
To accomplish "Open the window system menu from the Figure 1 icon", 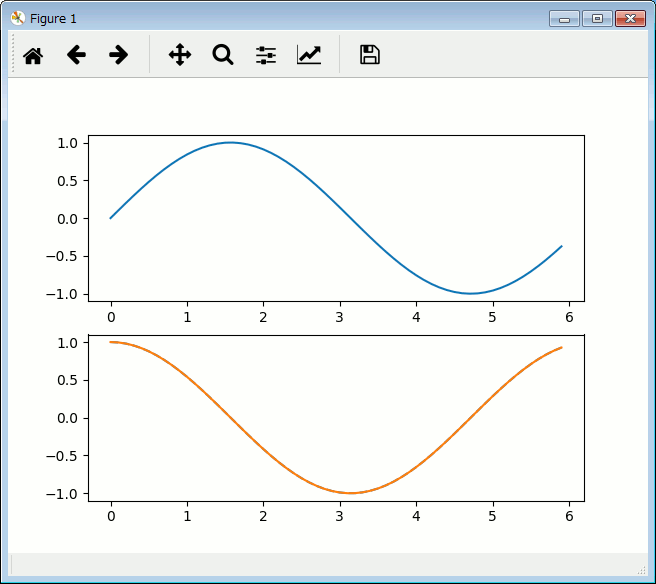I will [x=17, y=18].
